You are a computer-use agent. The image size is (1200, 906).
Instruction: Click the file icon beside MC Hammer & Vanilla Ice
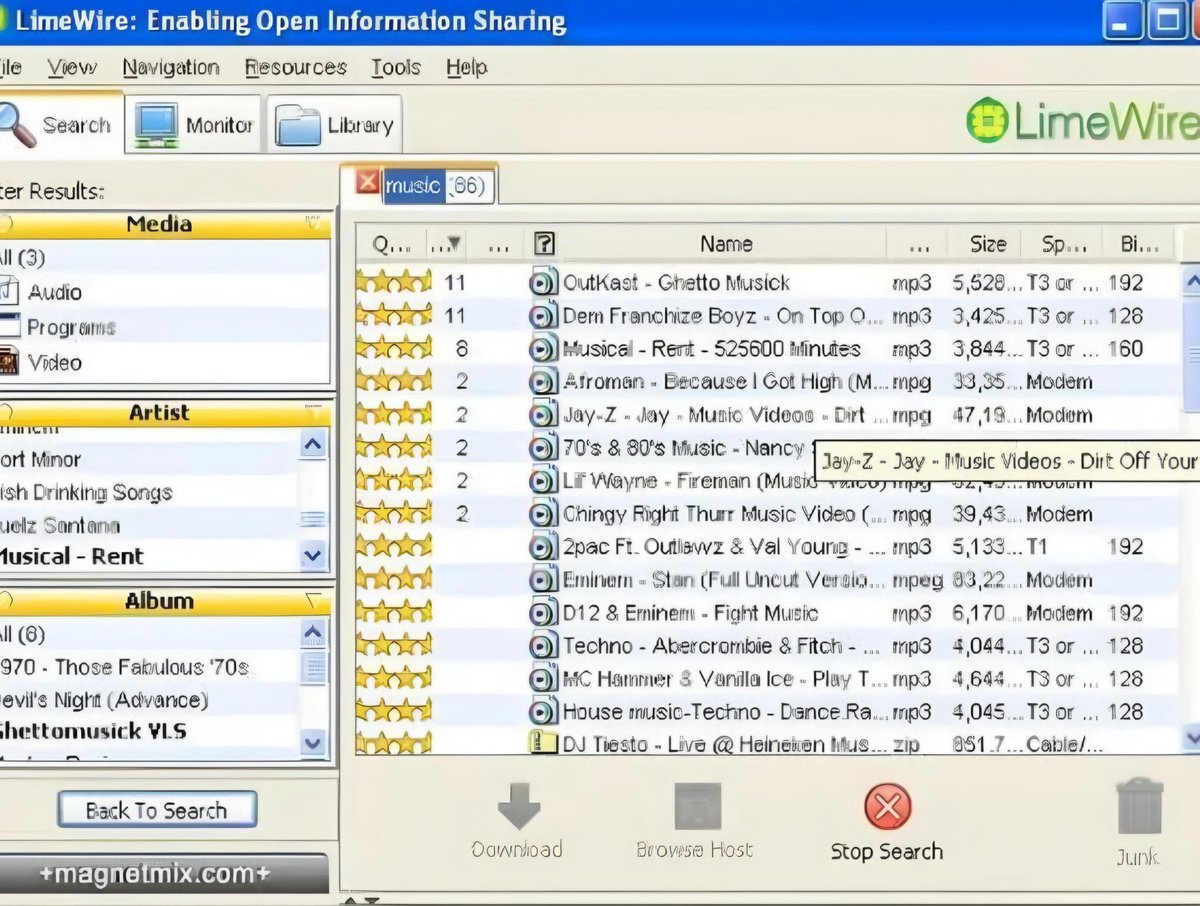542,679
